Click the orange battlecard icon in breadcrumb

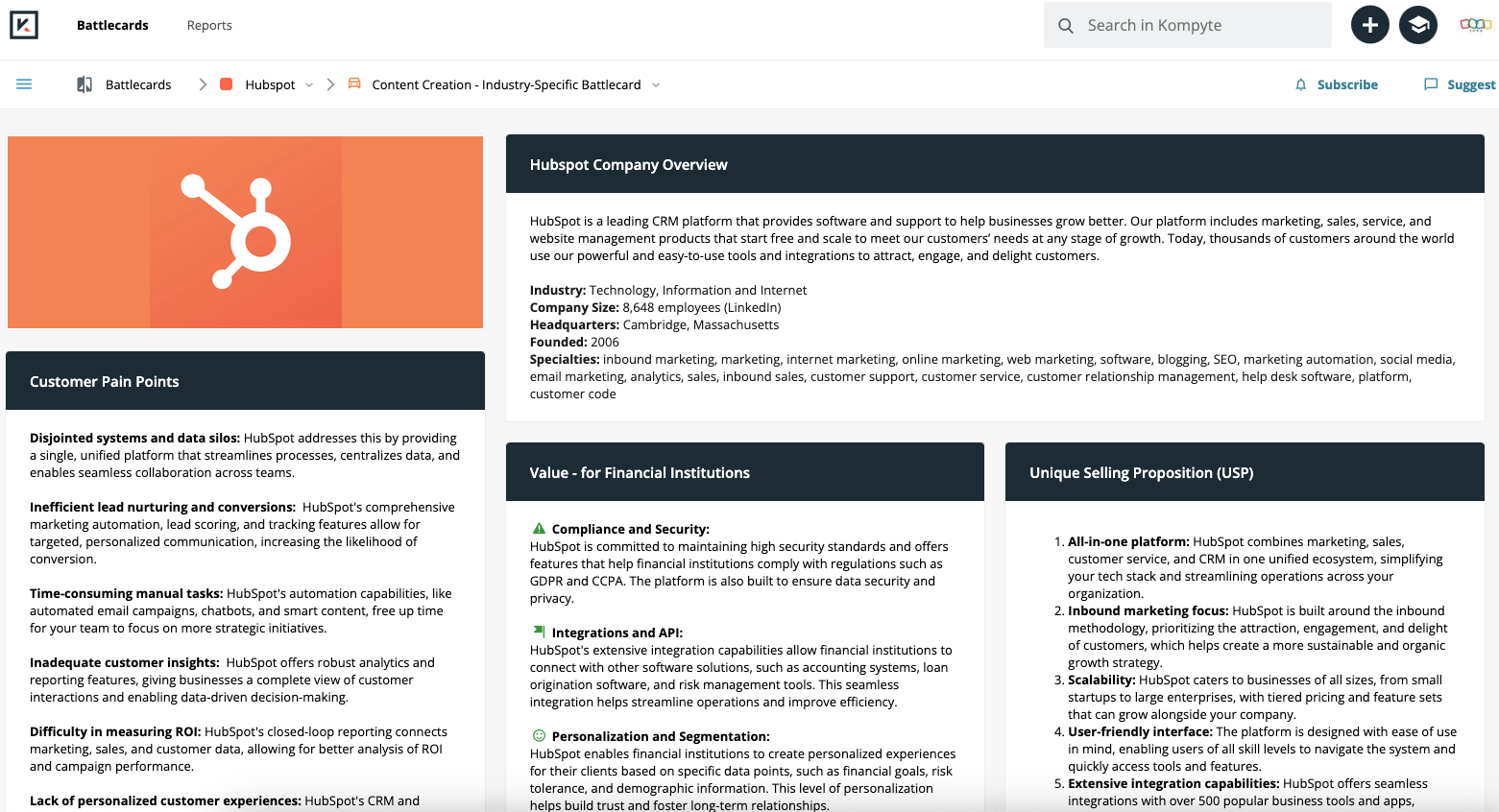[354, 84]
